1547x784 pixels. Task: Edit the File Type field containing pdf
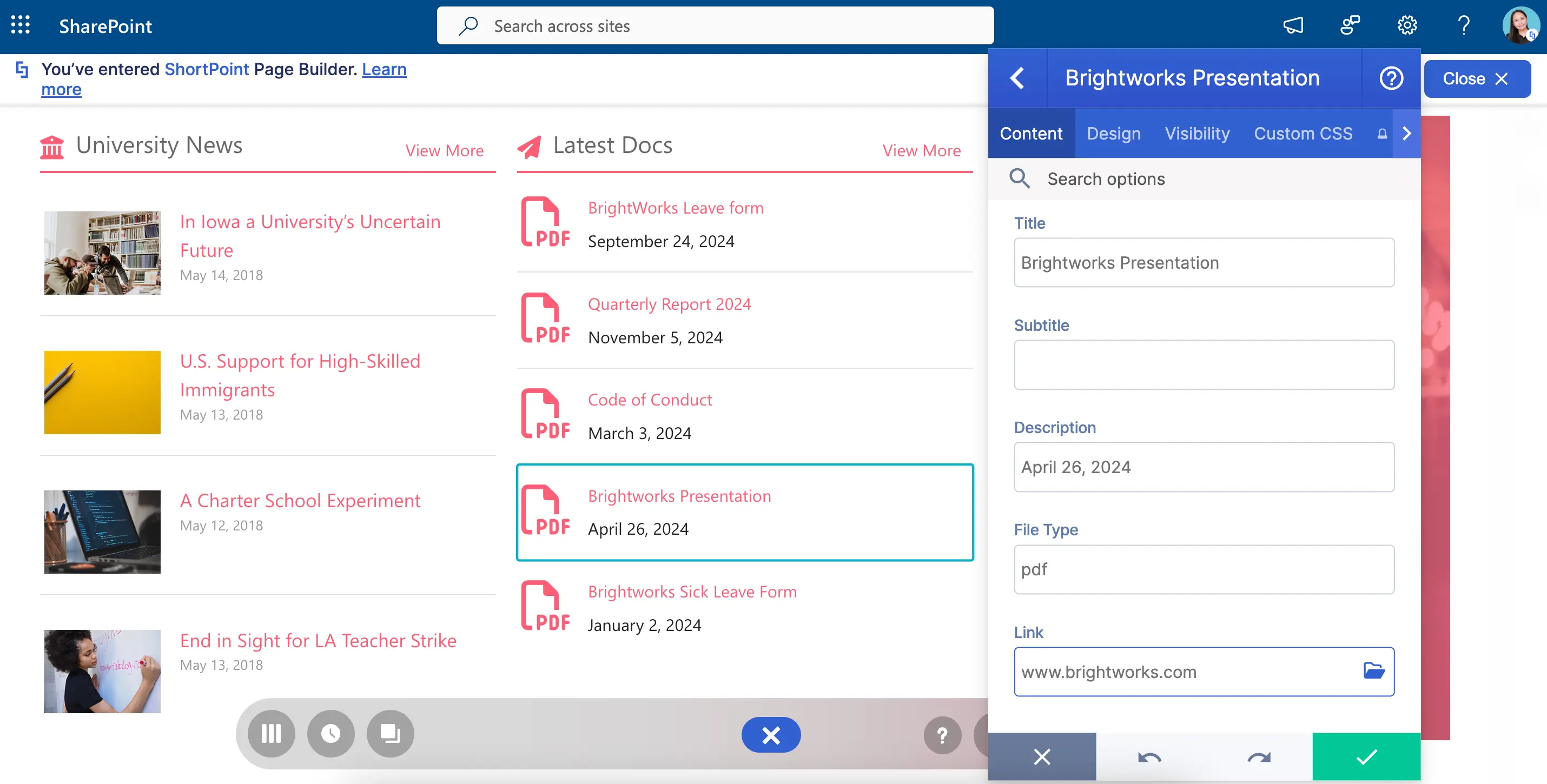pos(1204,569)
